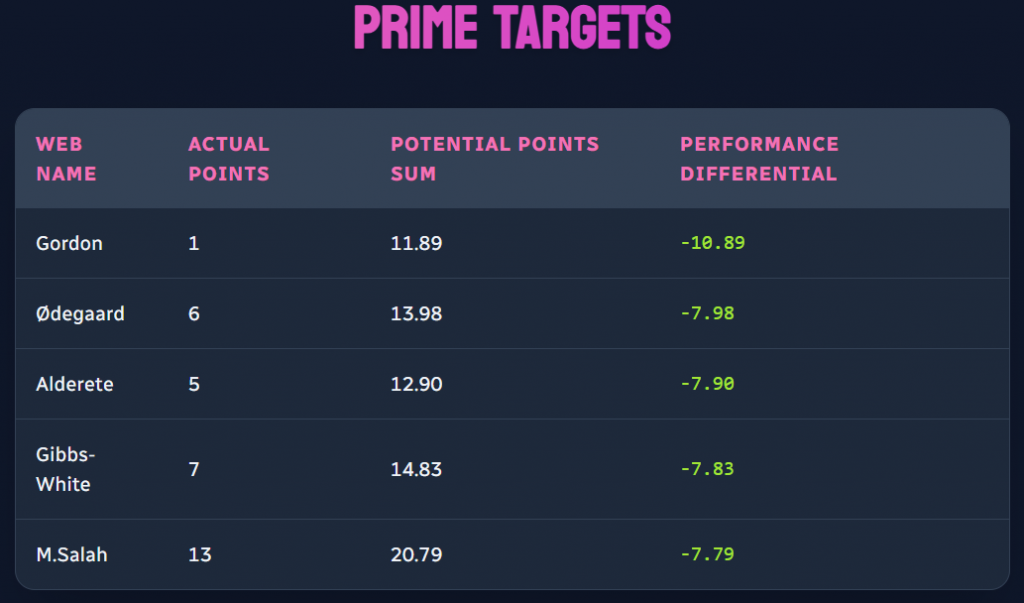Click Alderete's differential value -7.90
Screen dimensions: 1024x603
point(707,384)
